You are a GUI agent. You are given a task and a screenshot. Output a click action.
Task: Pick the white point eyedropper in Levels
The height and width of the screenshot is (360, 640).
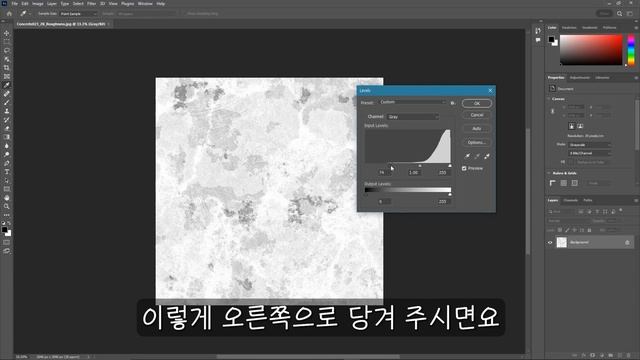pyautogui.click(x=487, y=156)
